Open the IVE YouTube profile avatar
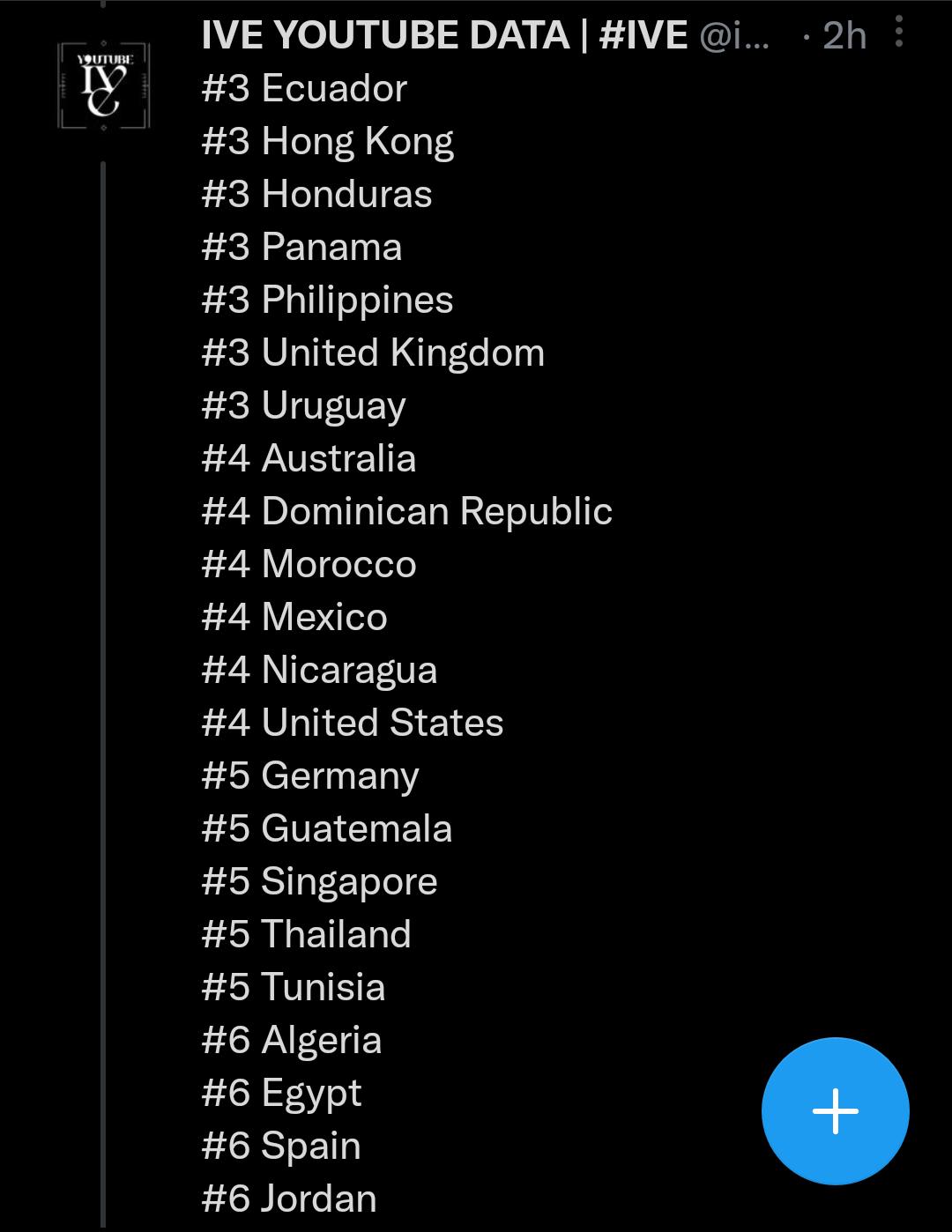 104,85
